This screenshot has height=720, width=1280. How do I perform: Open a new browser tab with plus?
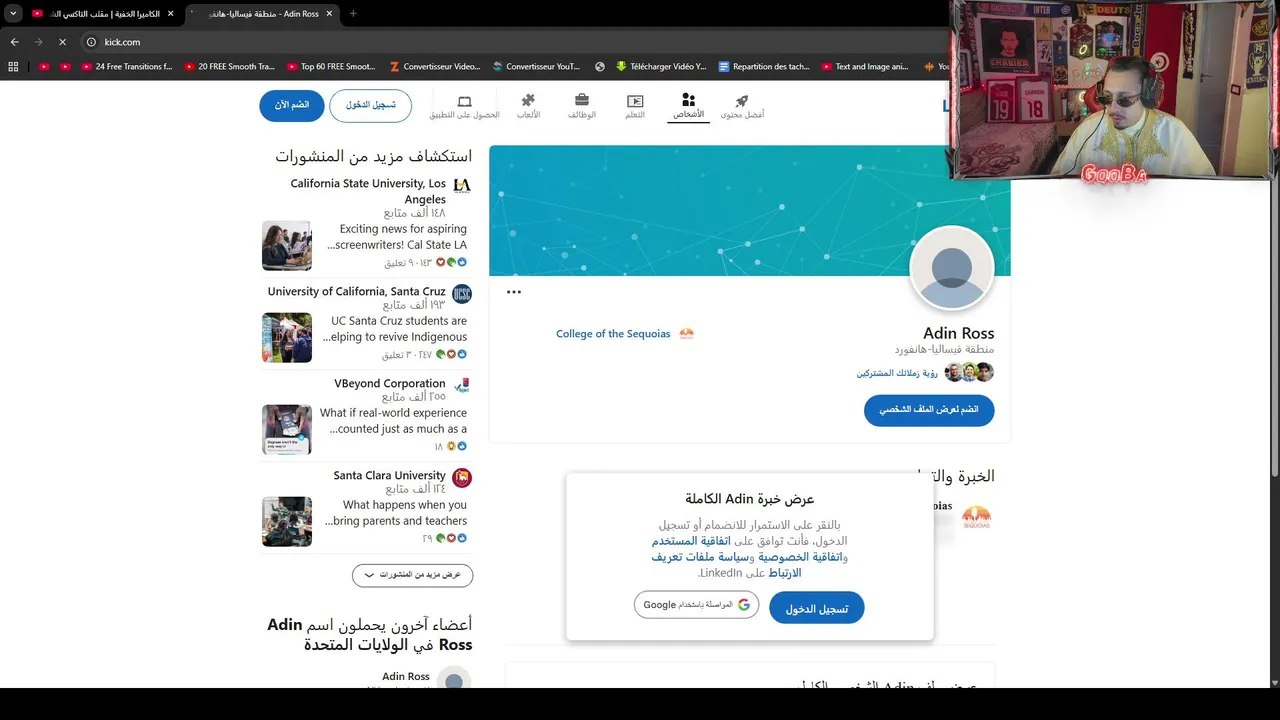tap(353, 14)
